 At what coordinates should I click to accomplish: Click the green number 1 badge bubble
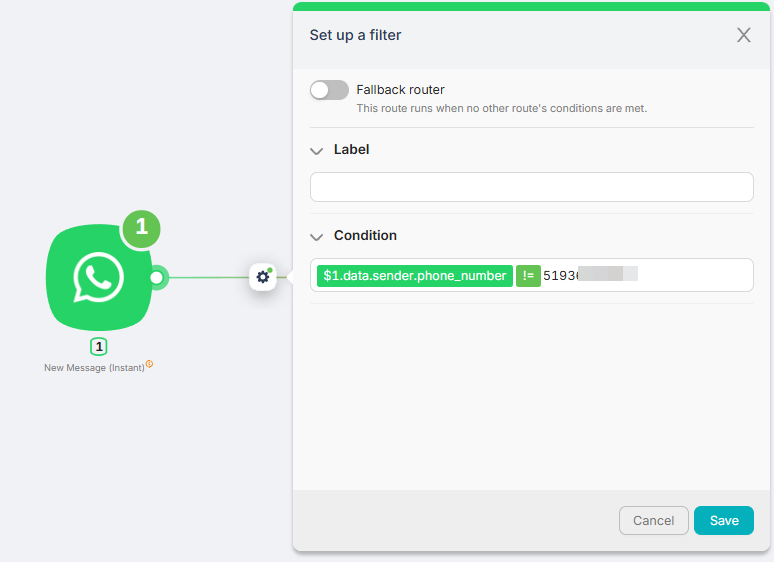coord(142,228)
